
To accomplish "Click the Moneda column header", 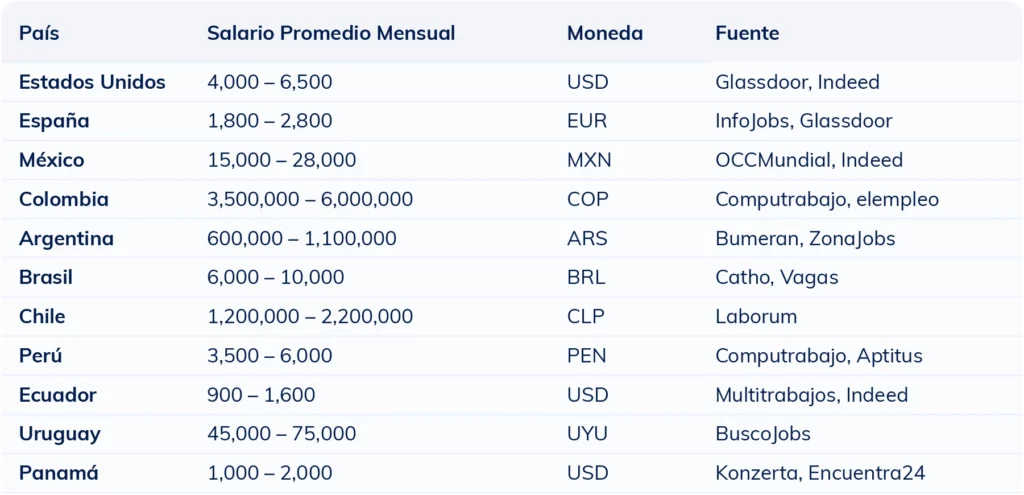I will [605, 33].
